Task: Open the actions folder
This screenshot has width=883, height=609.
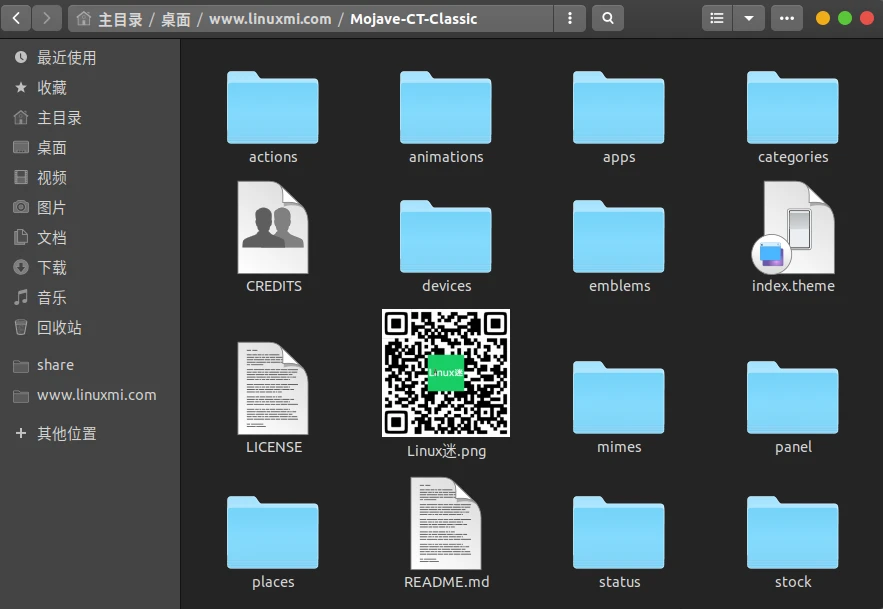Action: click(x=273, y=108)
